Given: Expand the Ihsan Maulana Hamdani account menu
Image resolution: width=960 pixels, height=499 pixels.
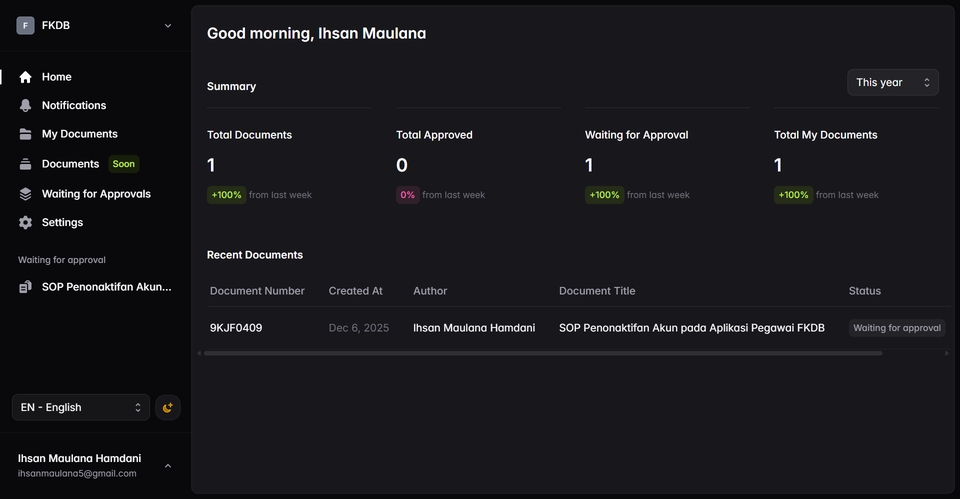Looking at the screenshot, I should point(167,466).
